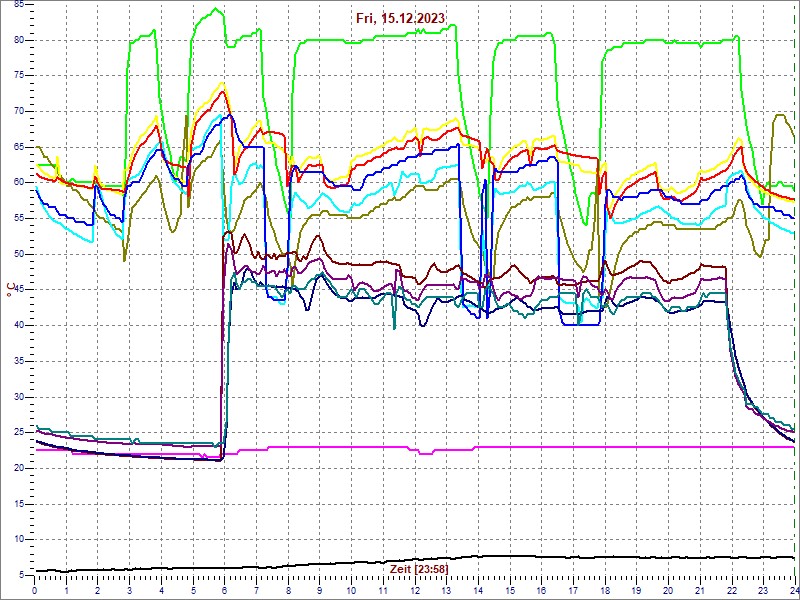Viewport: 800px width, 600px height.
Task: Click hour 24 on the time axis
Action: tap(794, 588)
